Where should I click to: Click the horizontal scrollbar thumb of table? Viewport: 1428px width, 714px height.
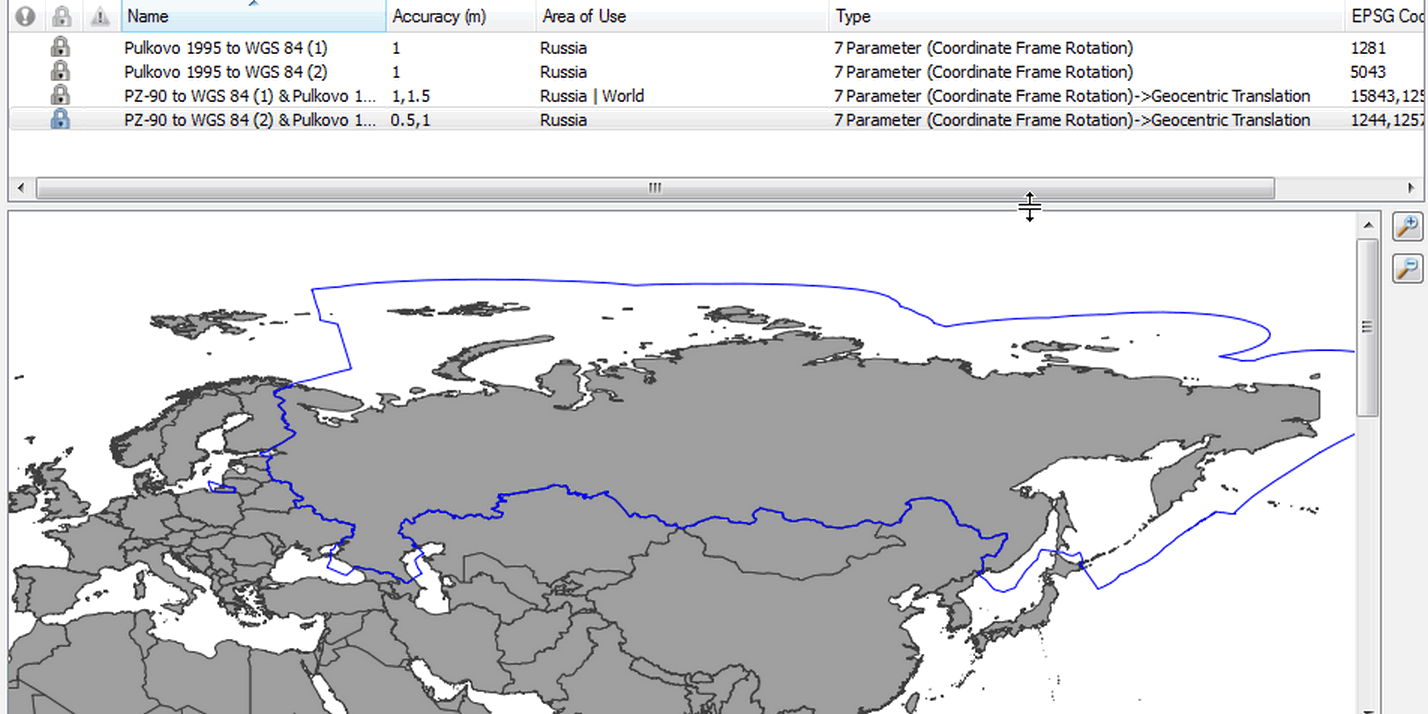[655, 188]
